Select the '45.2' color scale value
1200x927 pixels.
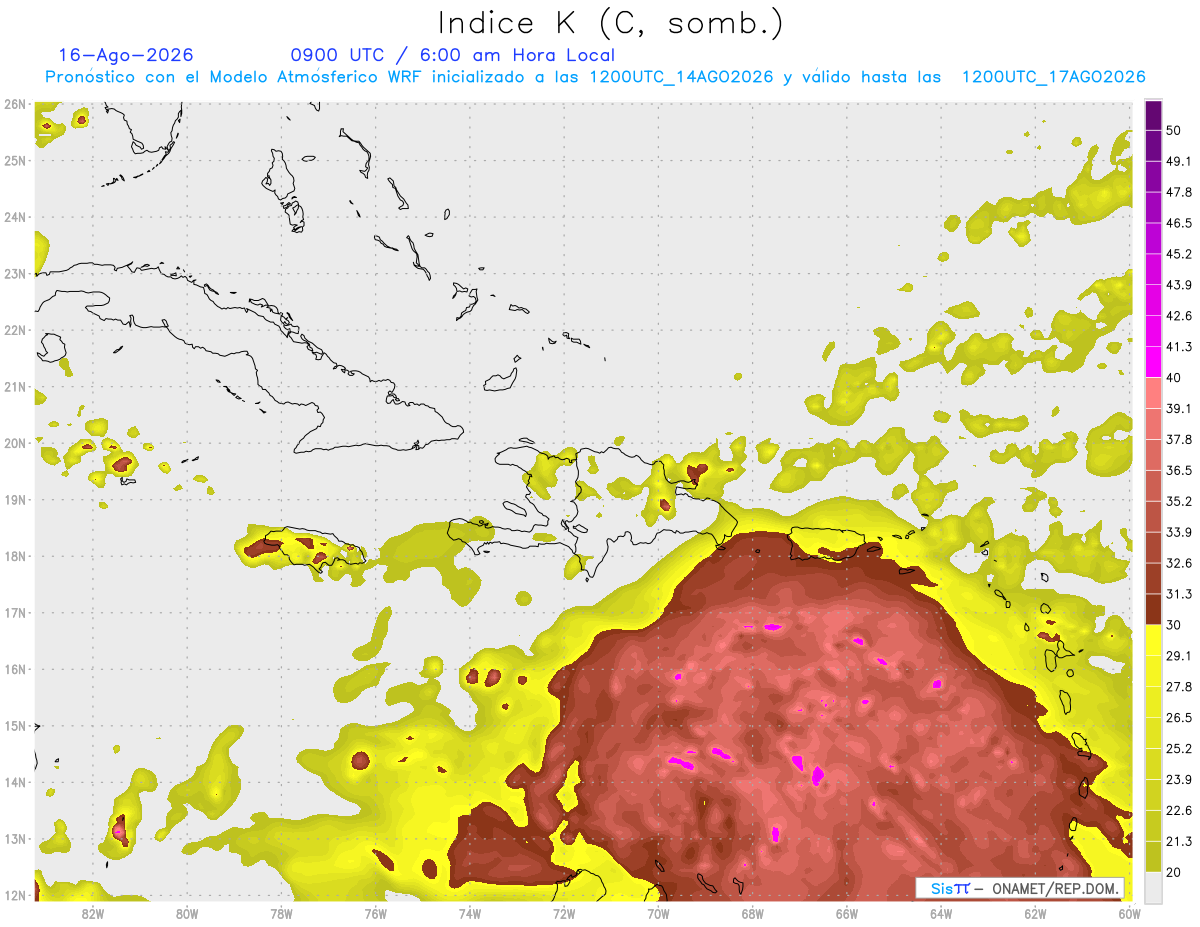click(x=1178, y=255)
